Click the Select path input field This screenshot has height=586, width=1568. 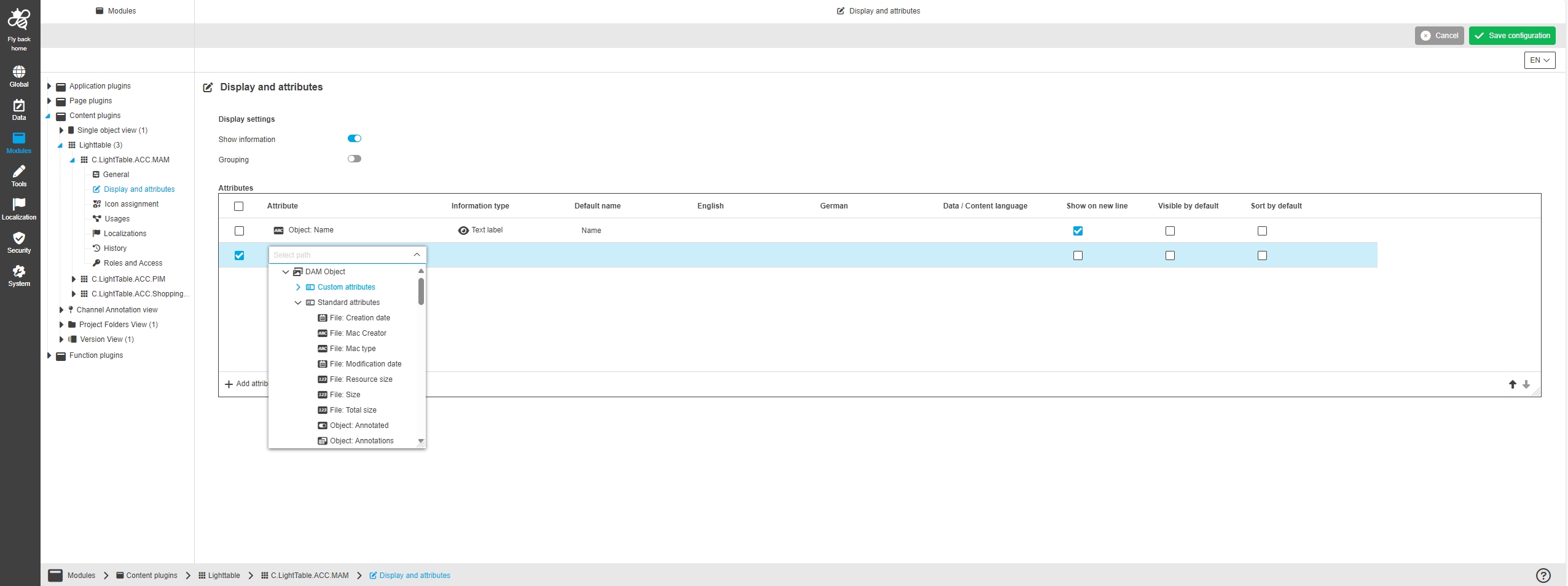(x=341, y=255)
